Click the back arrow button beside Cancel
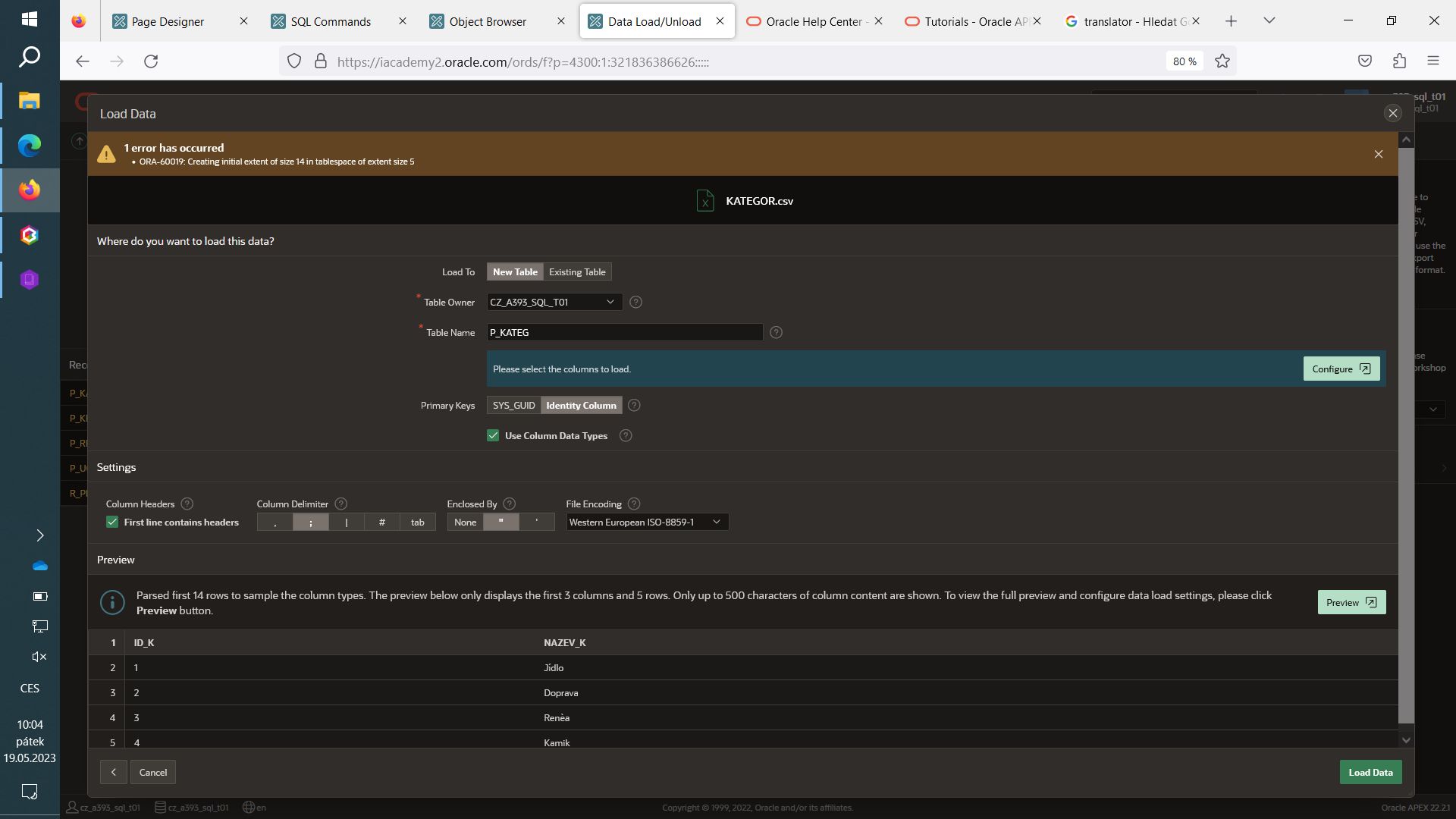This screenshot has width=1456, height=819. pyautogui.click(x=113, y=772)
